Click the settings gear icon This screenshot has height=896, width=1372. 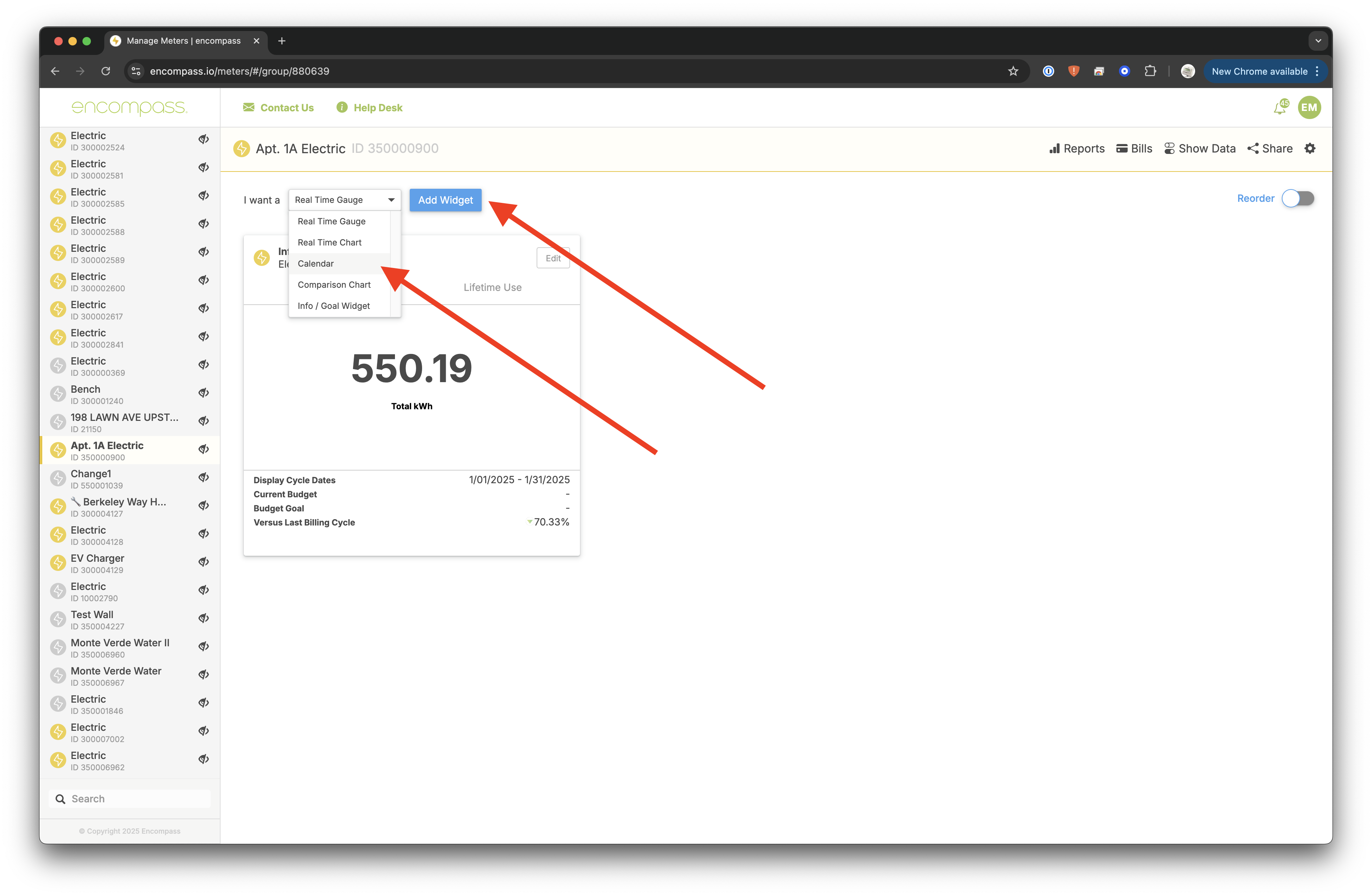point(1310,149)
